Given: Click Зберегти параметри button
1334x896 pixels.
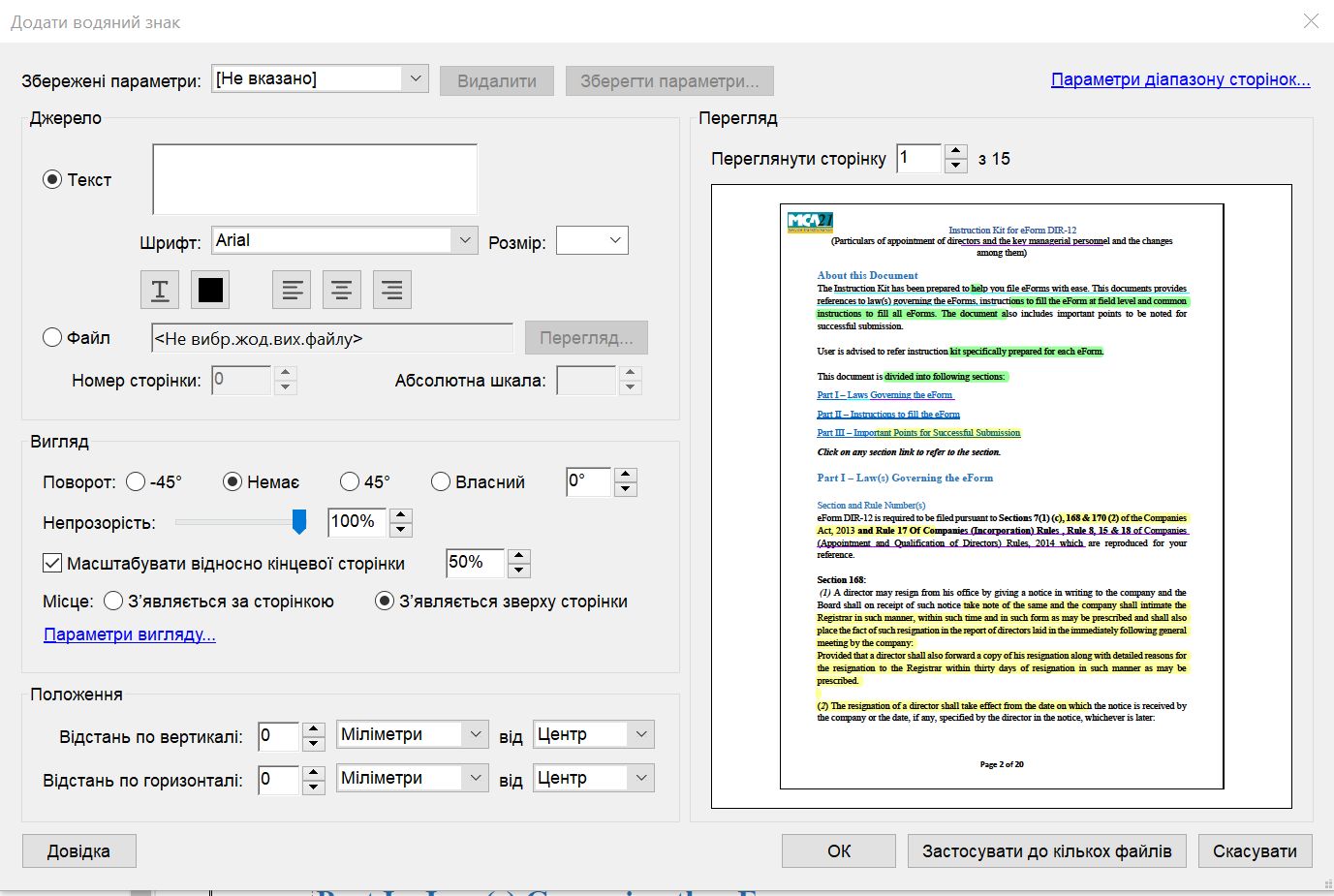Looking at the screenshot, I should tap(669, 80).
